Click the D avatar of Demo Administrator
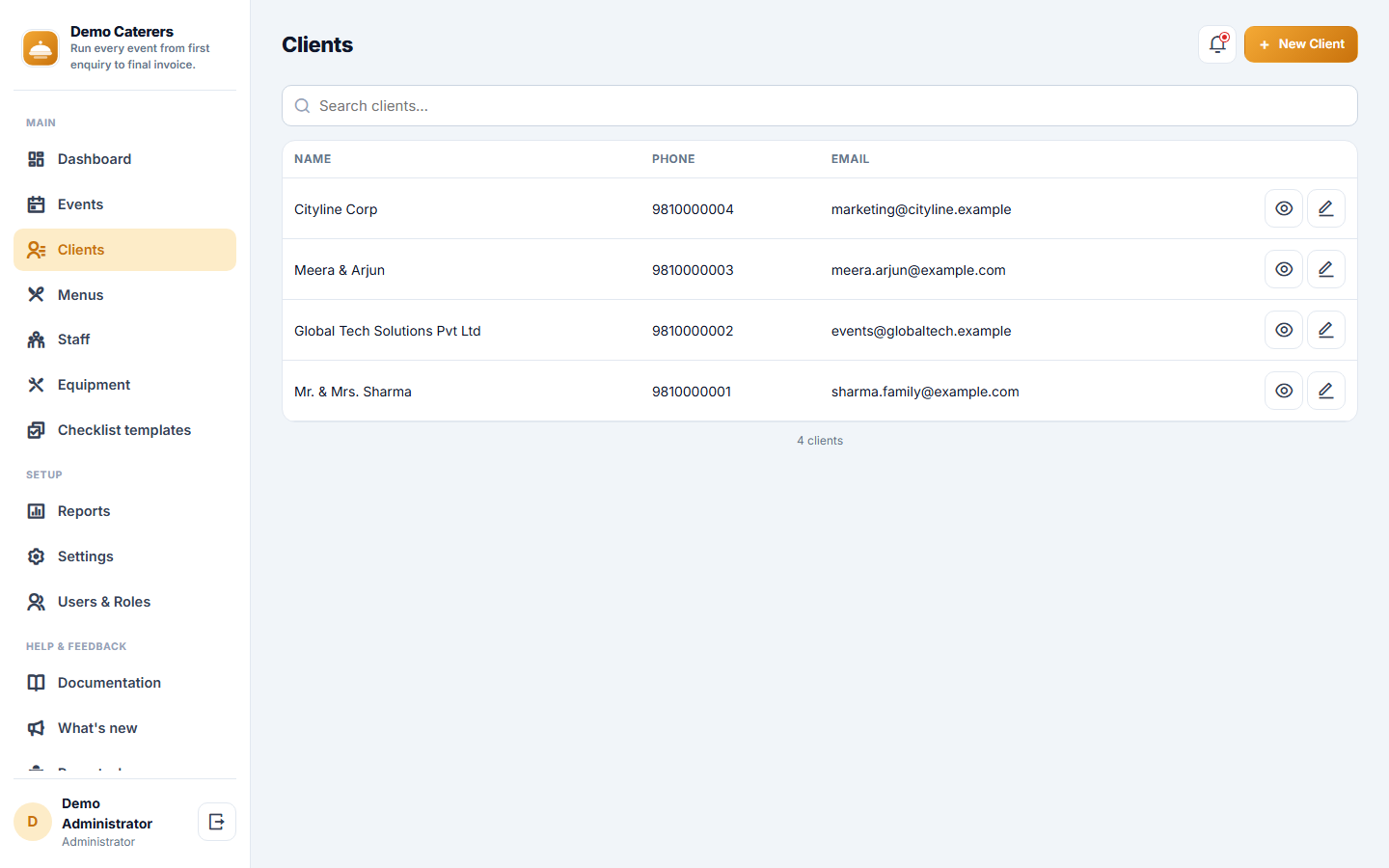 click(x=33, y=822)
